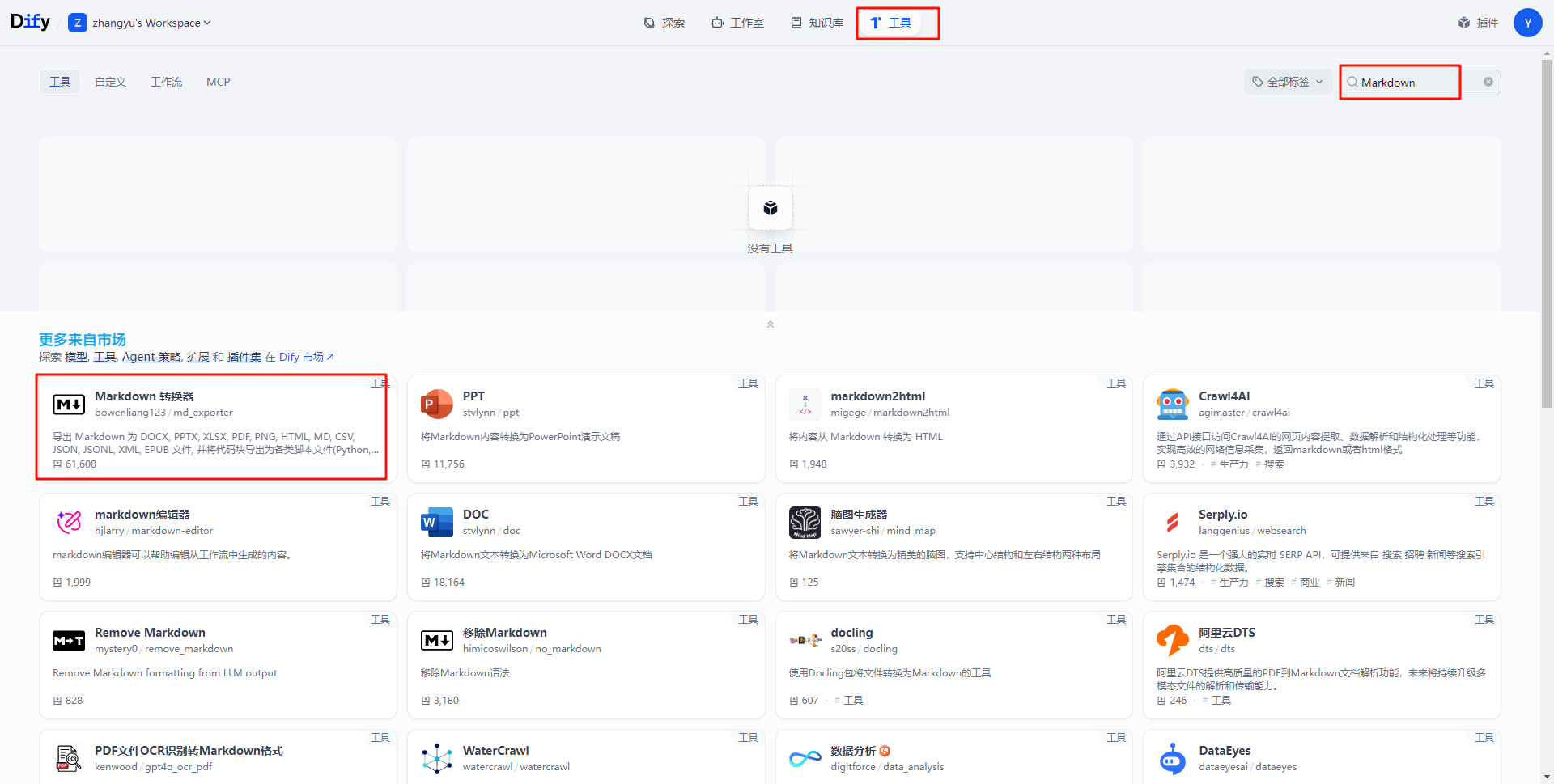Open the 脑图生成器 plugin title
This screenshot has width=1554, height=784.
pos(859,515)
